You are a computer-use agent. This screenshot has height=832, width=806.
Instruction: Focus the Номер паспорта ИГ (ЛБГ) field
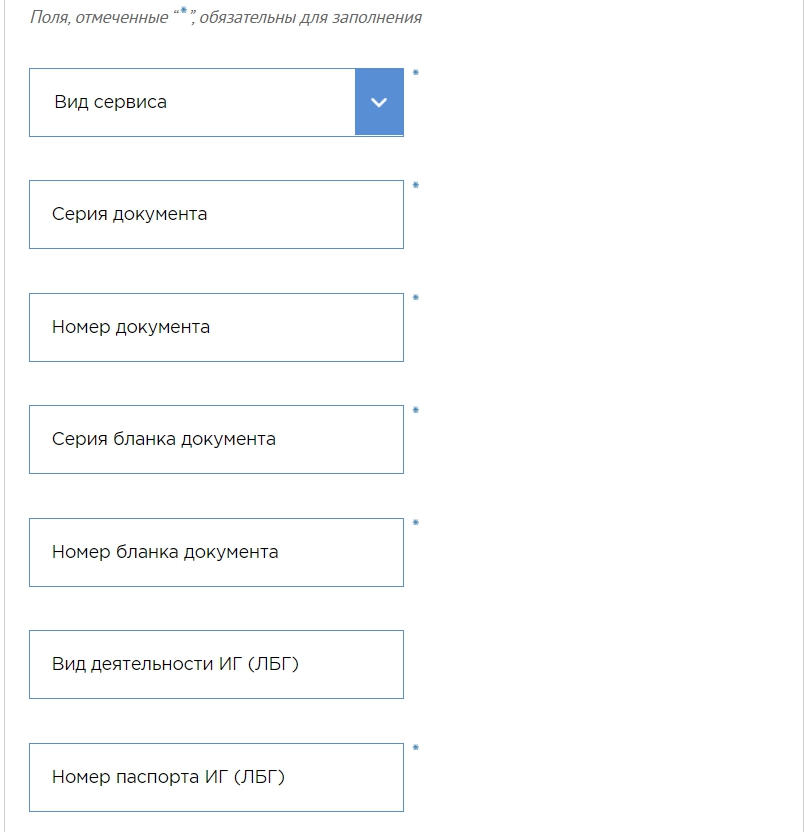coord(216,777)
